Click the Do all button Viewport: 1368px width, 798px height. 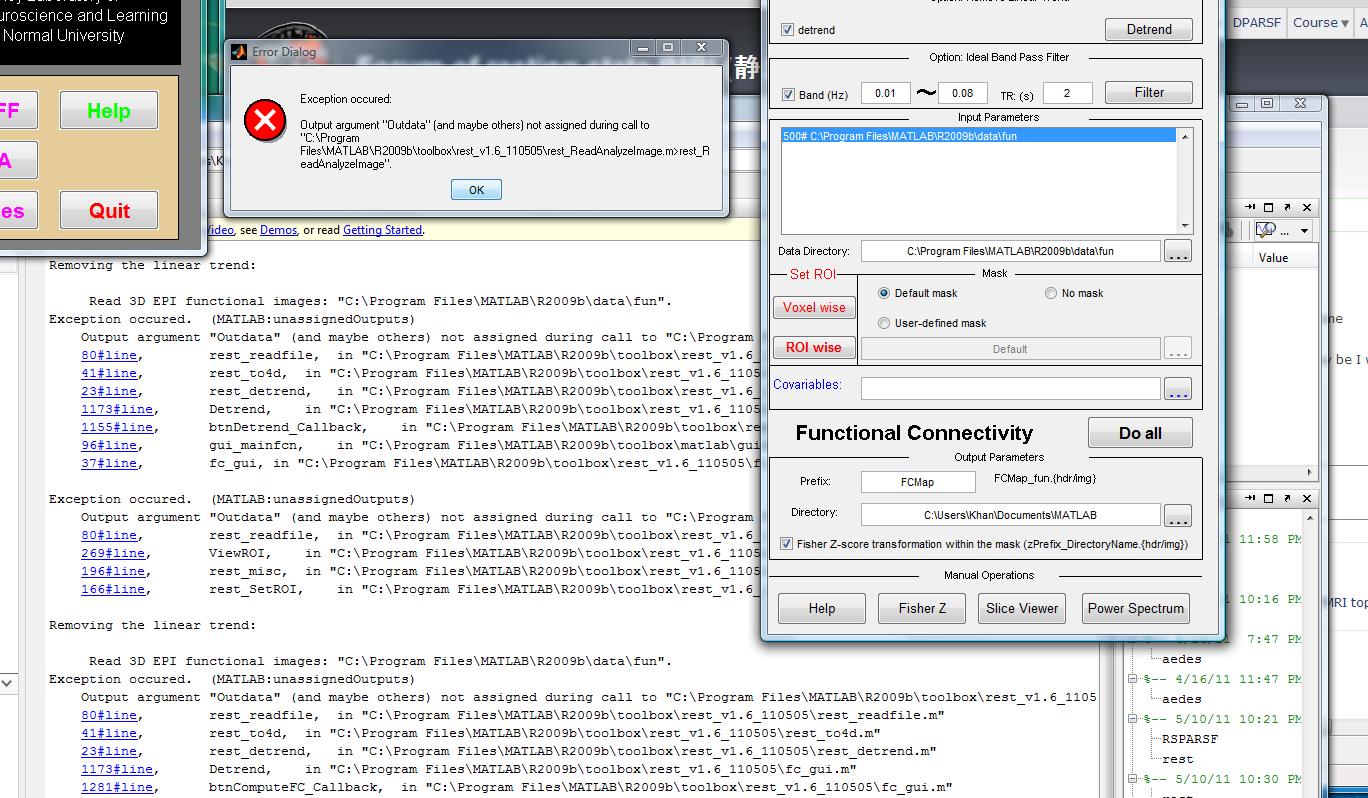1140,433
